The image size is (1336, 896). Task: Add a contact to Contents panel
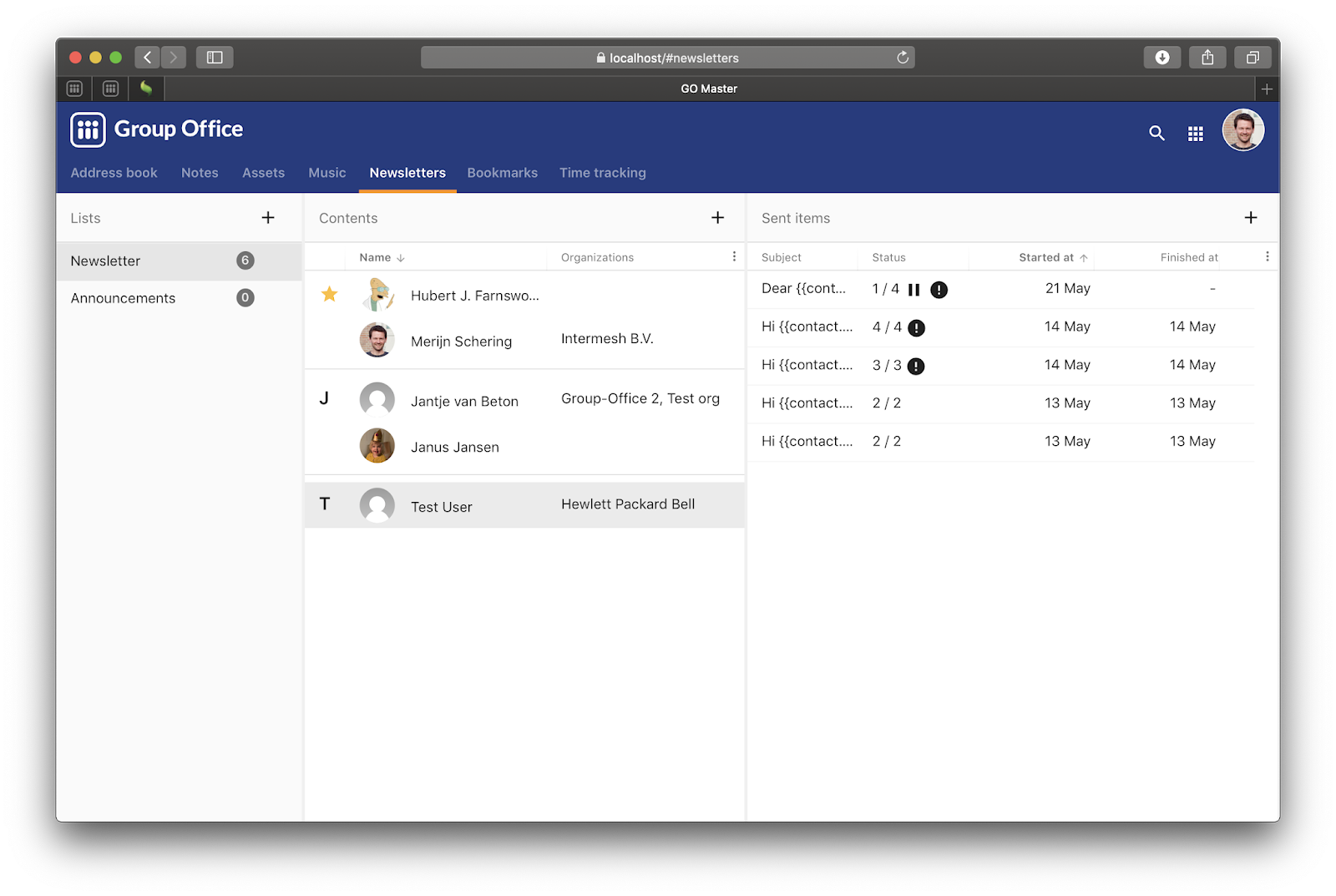pyautogui.click(x=717, y=218)
